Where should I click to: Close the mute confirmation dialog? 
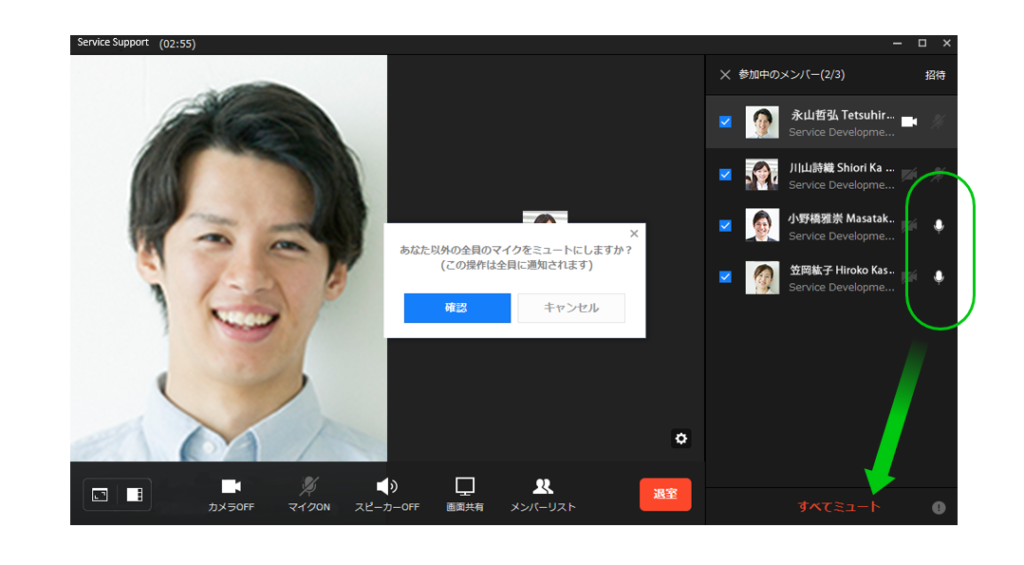[634, 234]
